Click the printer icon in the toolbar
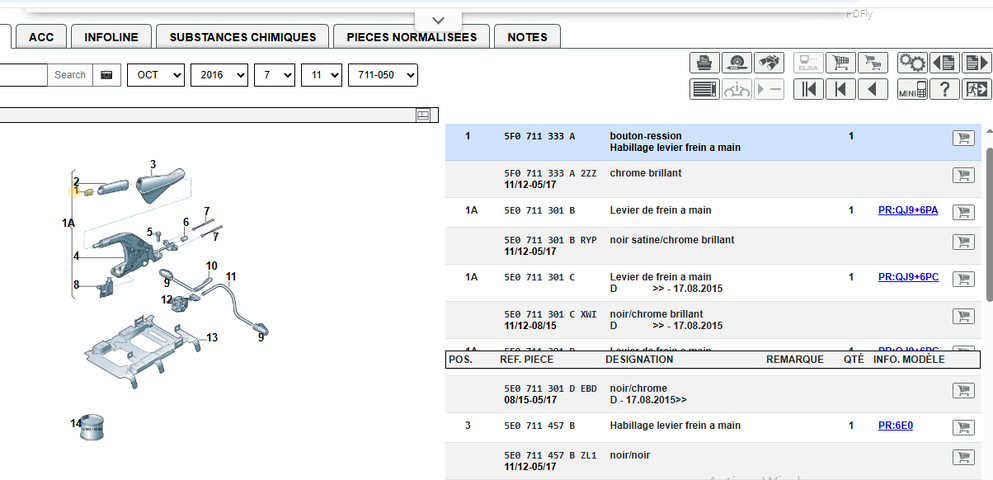This screenshot has width=993, height=480. click(706, 63)
